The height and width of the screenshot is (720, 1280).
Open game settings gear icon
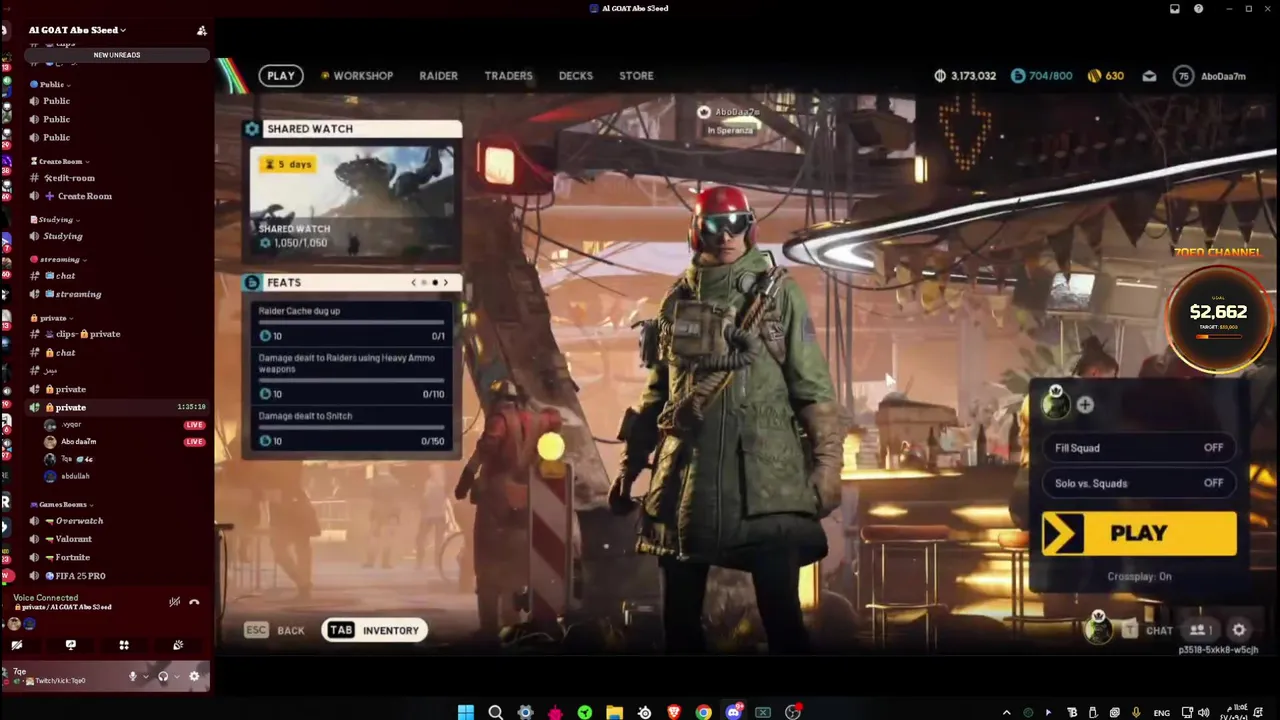tap(1239, 630)
